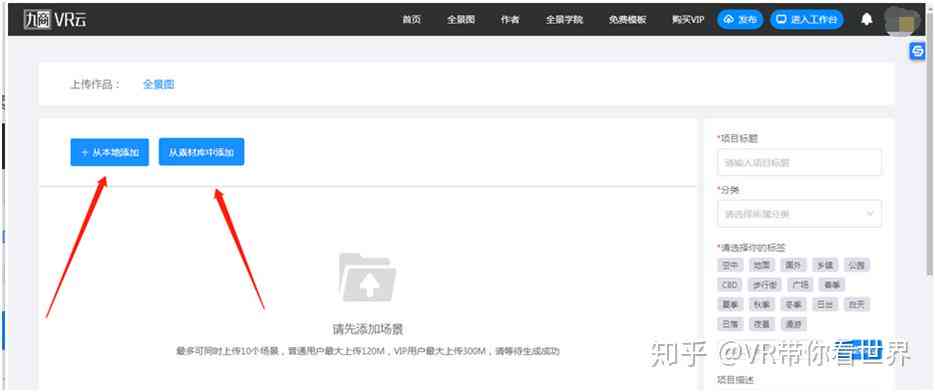Viewport: 935px width, 392px height.
Task: Open the 免费模板 navigation item
Action: (x=627, y=20)
